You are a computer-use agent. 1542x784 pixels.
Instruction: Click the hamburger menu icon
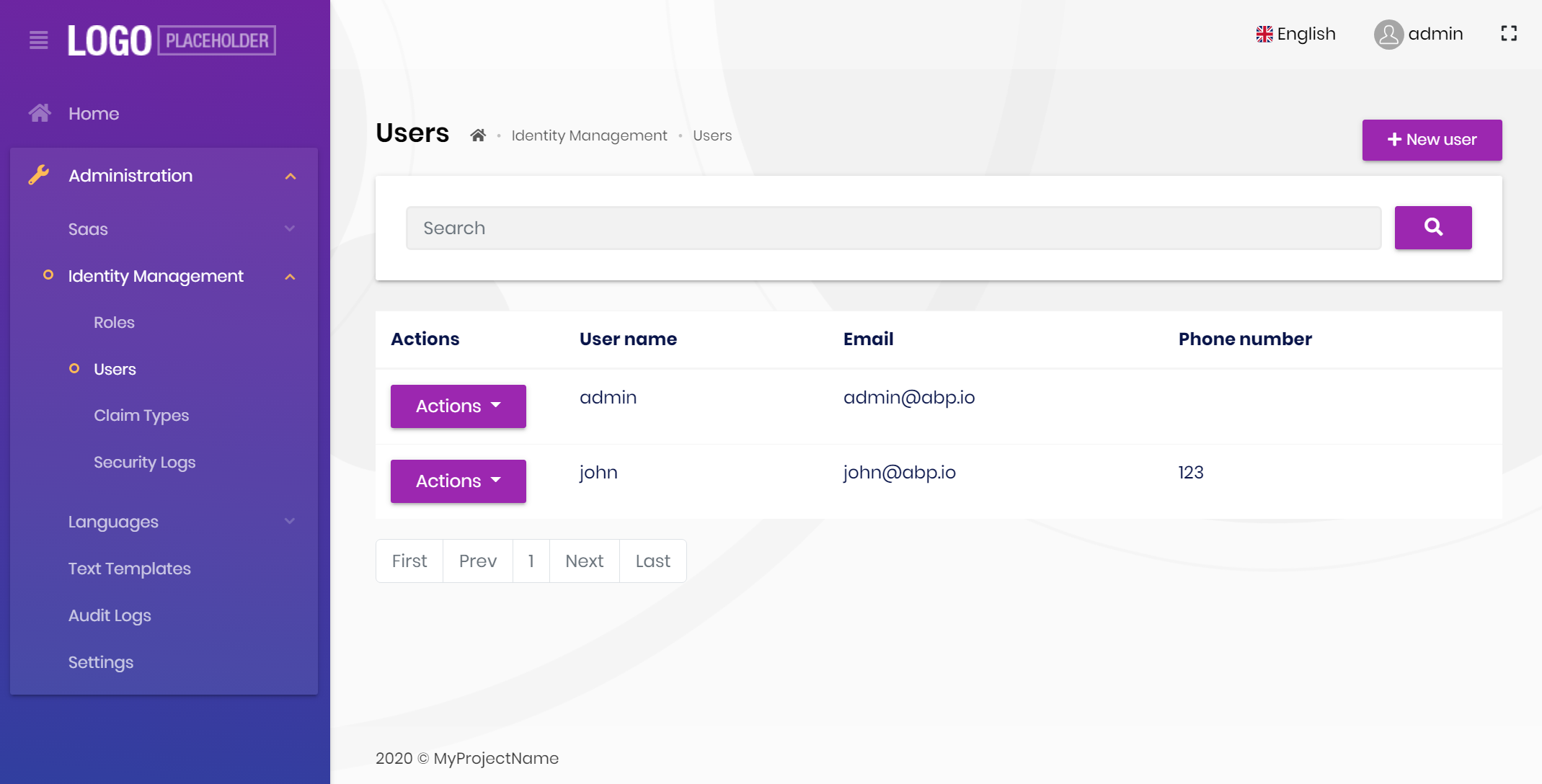pyautogui.click(x=39, y=40)
